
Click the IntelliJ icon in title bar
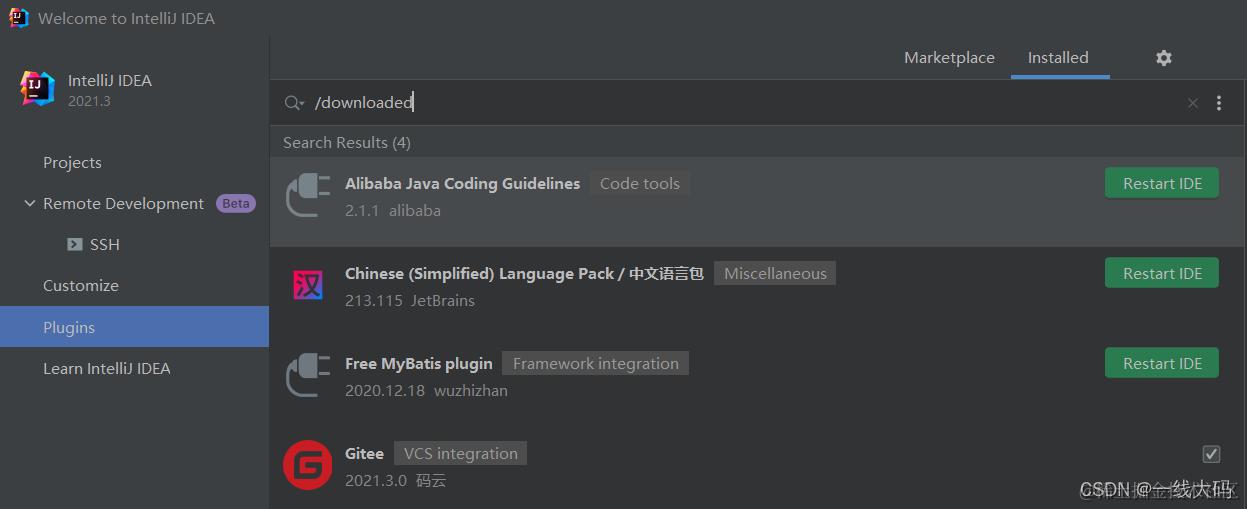point(19,18)
